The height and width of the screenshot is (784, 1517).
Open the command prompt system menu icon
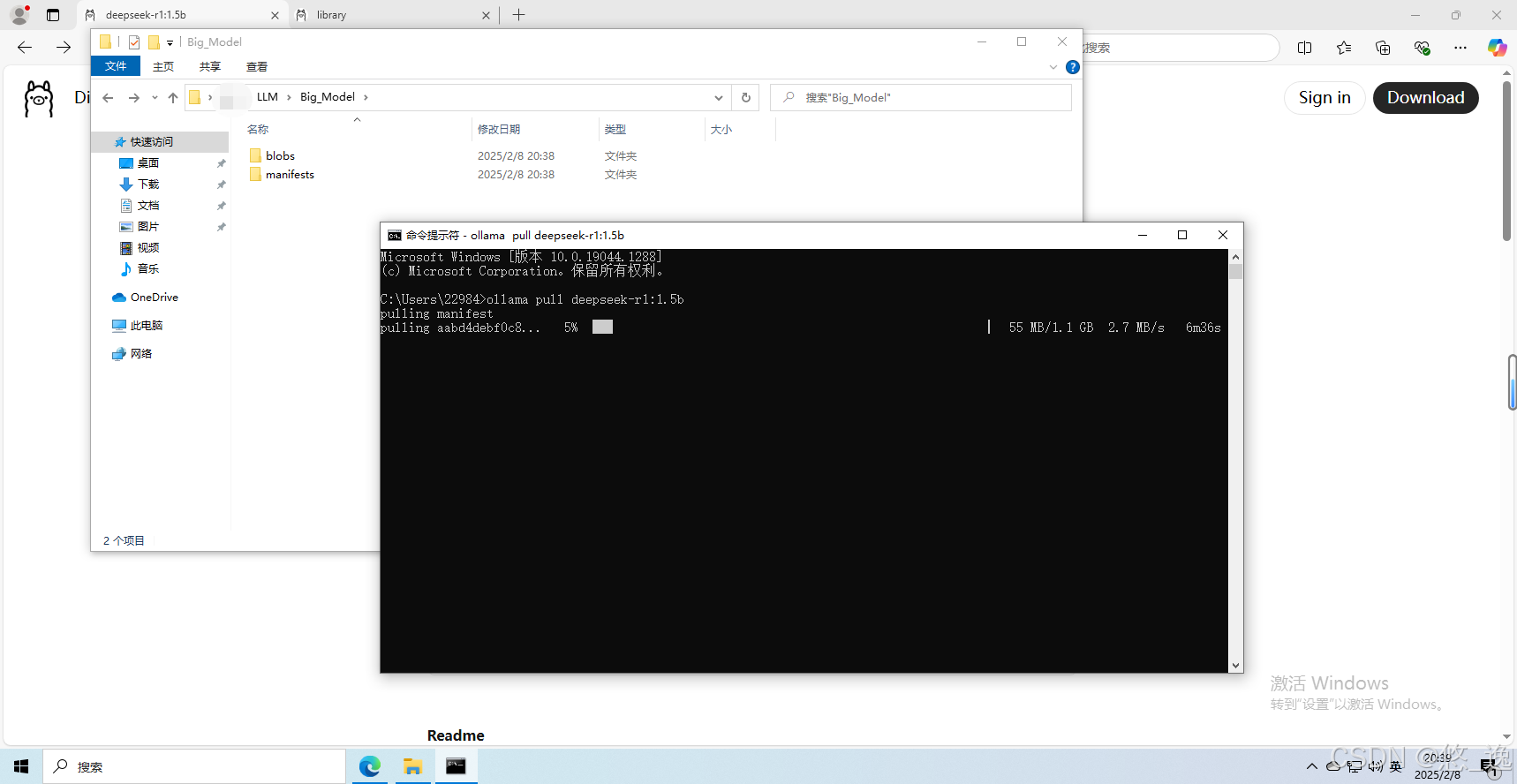[x=395, y=235]
